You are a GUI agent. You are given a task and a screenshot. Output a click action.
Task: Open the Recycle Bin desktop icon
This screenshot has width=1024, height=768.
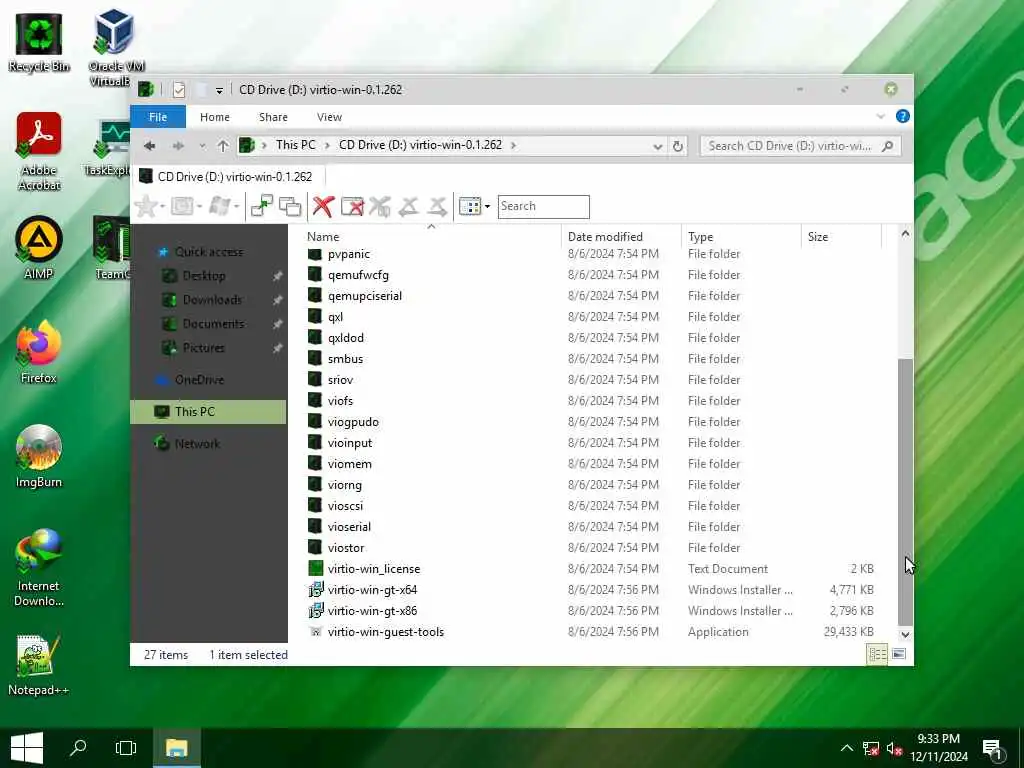39,42
